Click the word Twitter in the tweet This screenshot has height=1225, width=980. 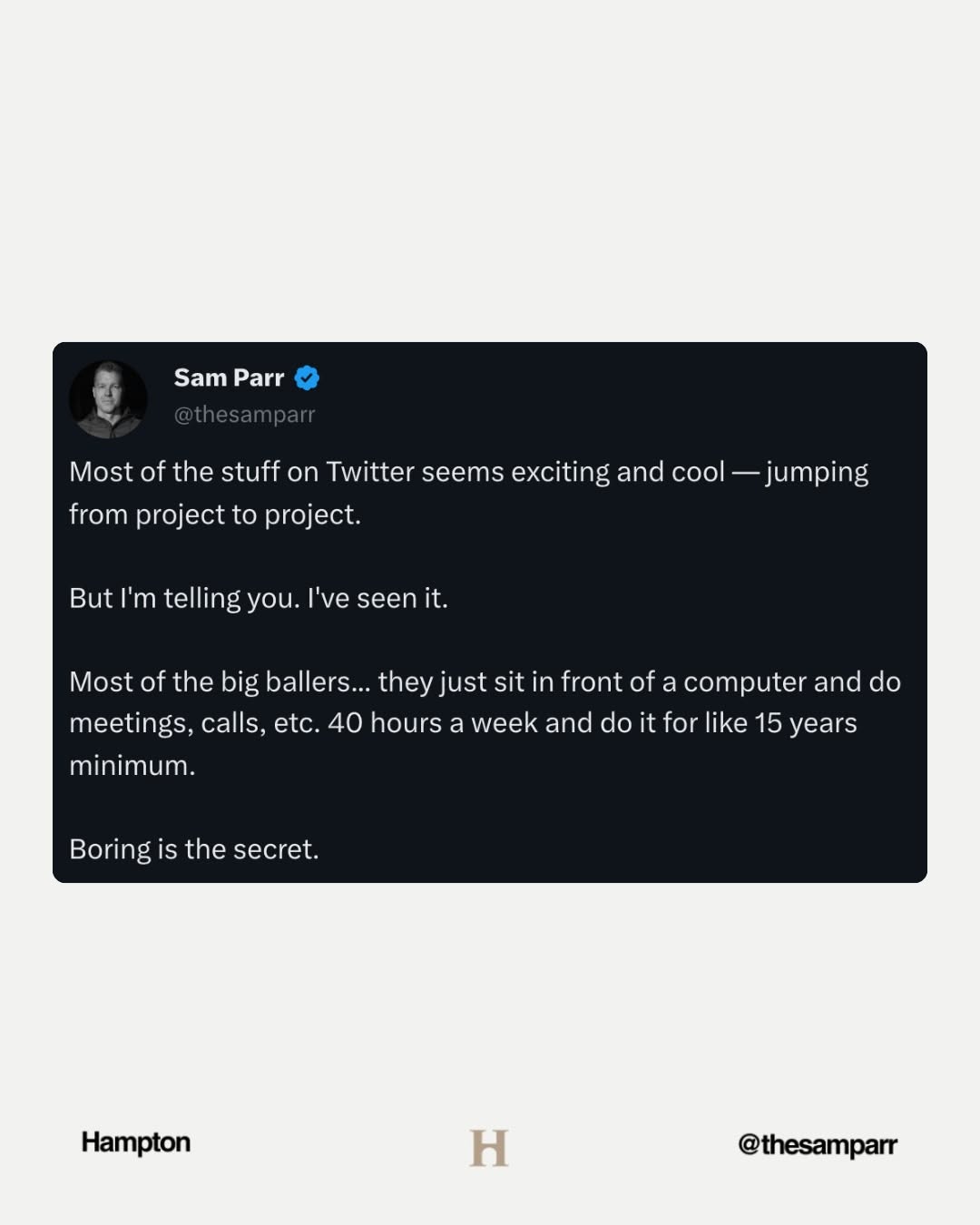click(370, 472)
